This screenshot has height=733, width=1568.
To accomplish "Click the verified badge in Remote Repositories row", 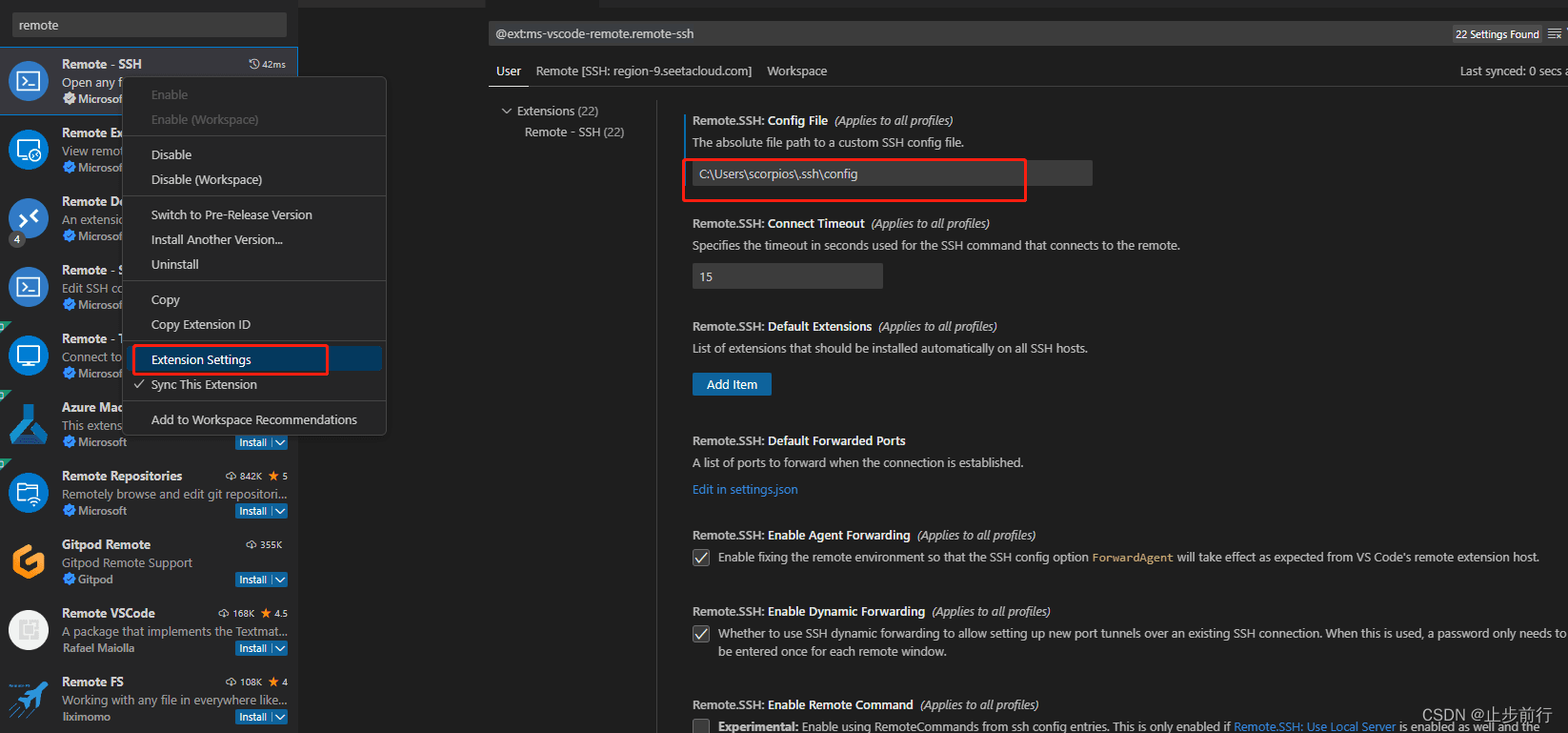I will tap(69, 511).
